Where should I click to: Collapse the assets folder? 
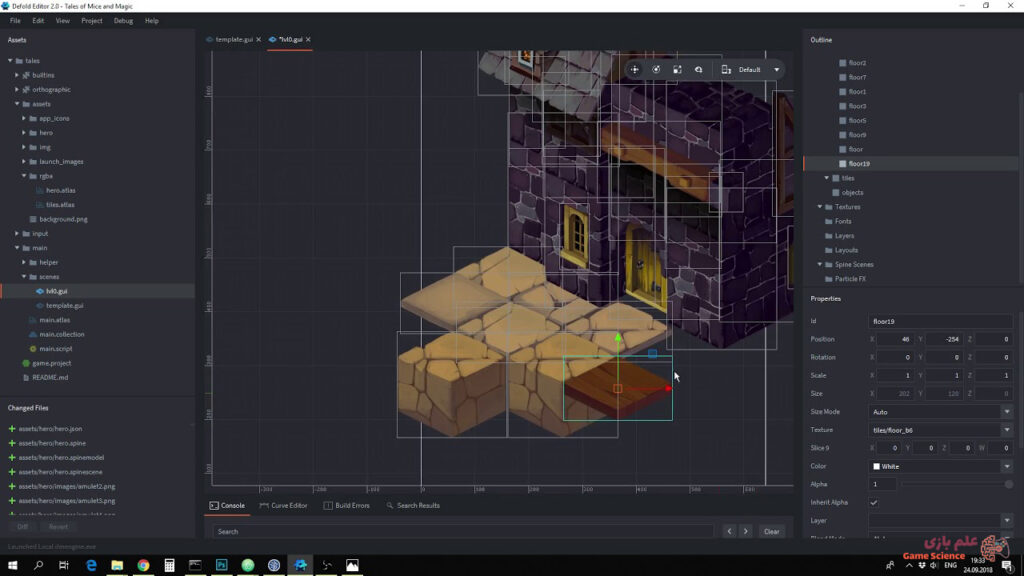tap(17, 104)
